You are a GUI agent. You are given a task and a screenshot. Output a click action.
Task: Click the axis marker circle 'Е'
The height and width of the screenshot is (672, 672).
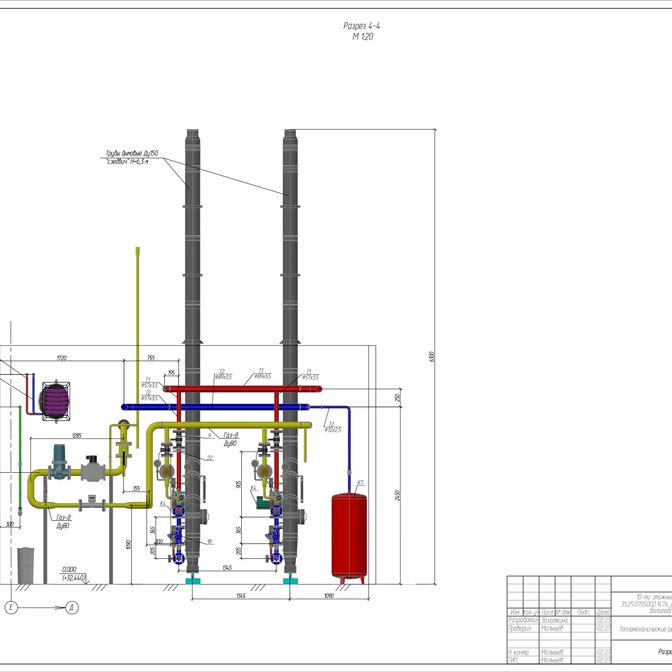coord(11,607)
